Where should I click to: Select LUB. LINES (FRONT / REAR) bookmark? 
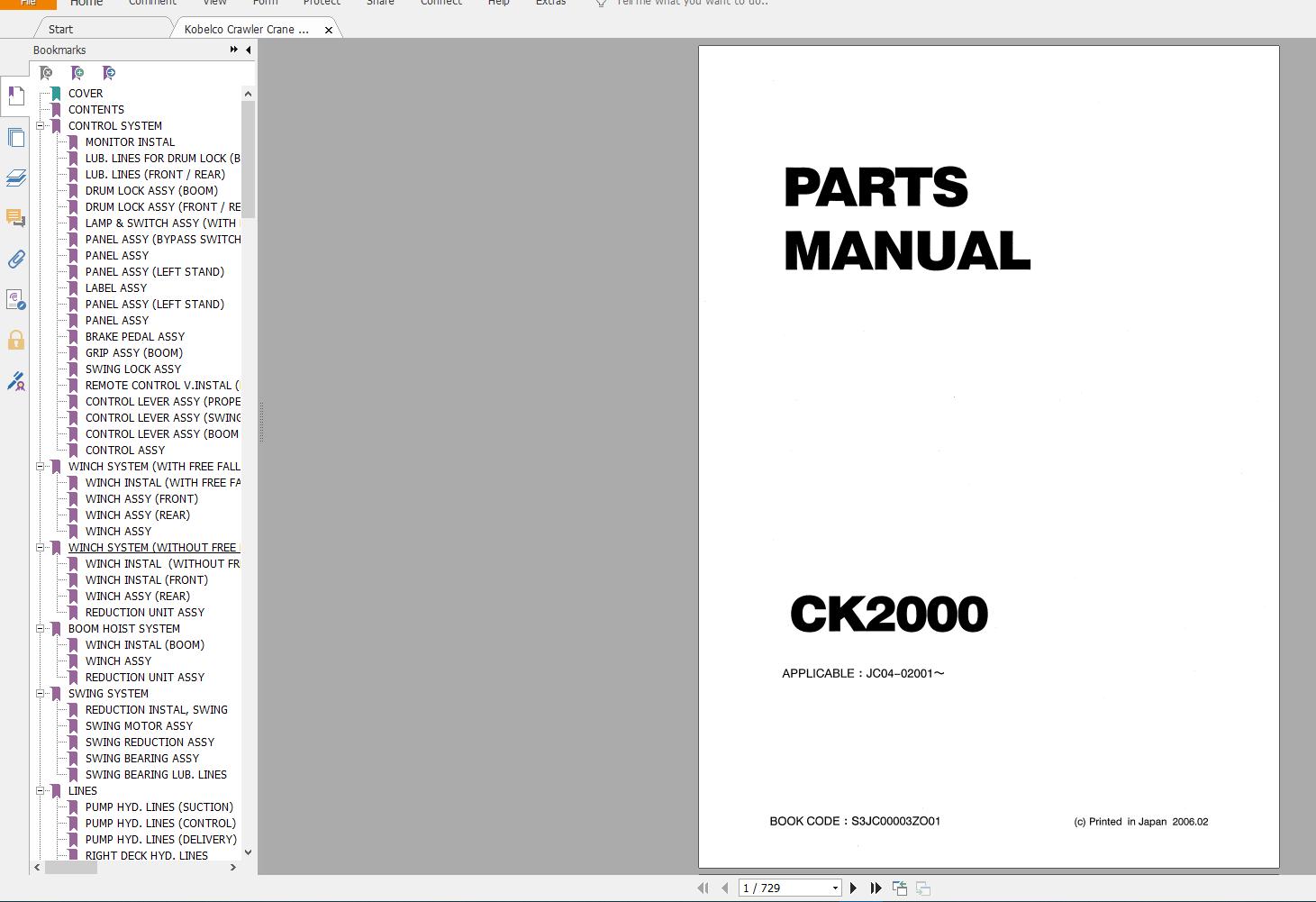click(x=155, y=175)
